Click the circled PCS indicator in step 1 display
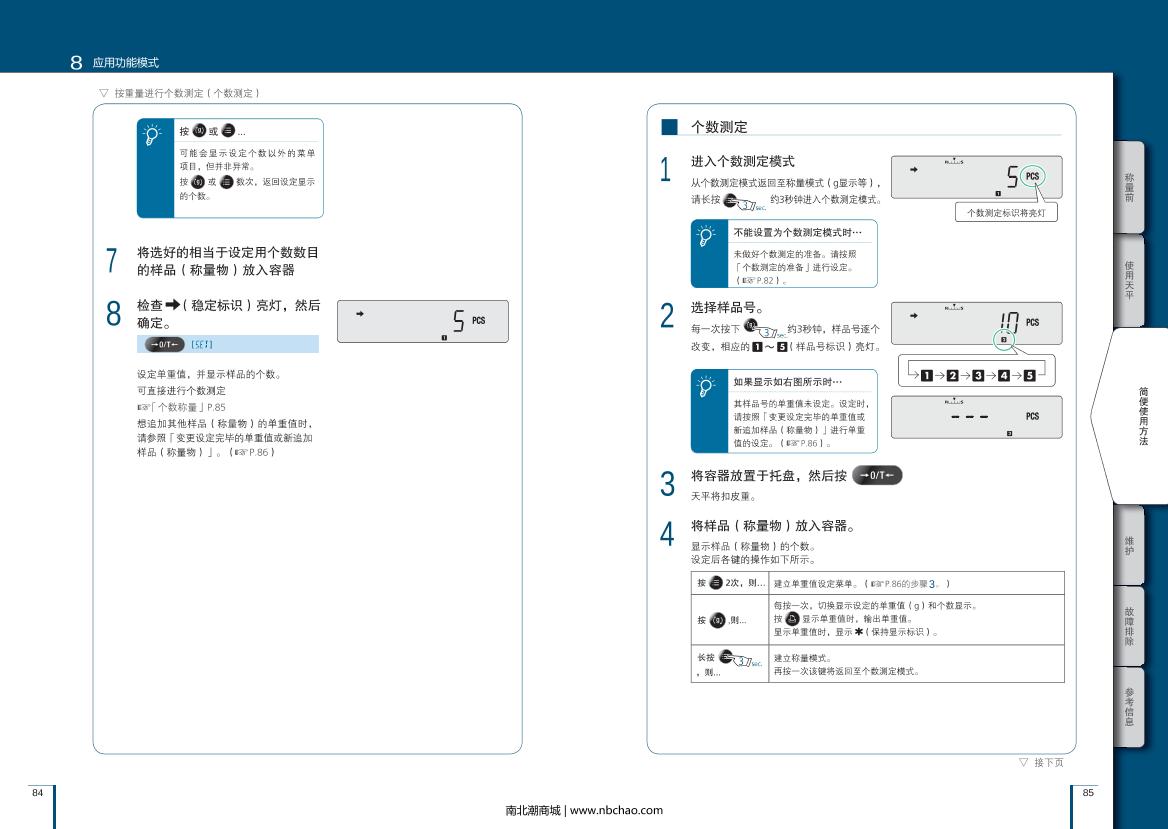Image resolution: width=1168 pixels, height=829 pixels. tap(1032, 176)
